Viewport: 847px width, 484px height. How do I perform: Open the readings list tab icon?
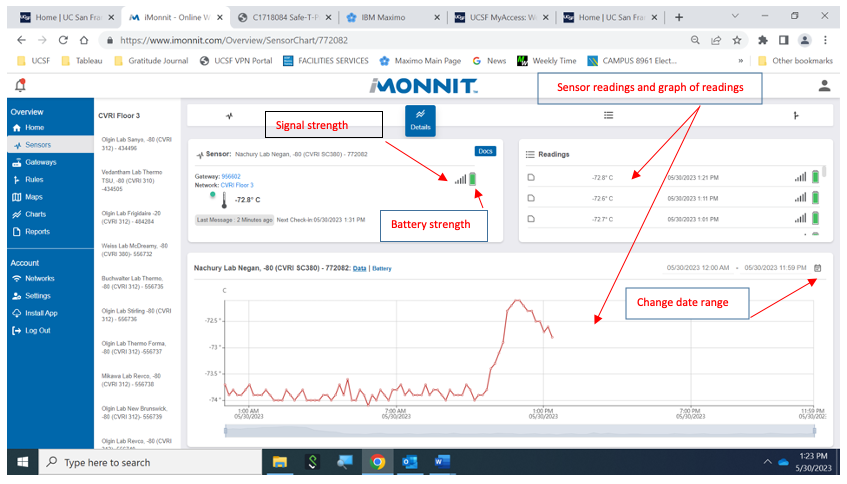tap(608, 115)
